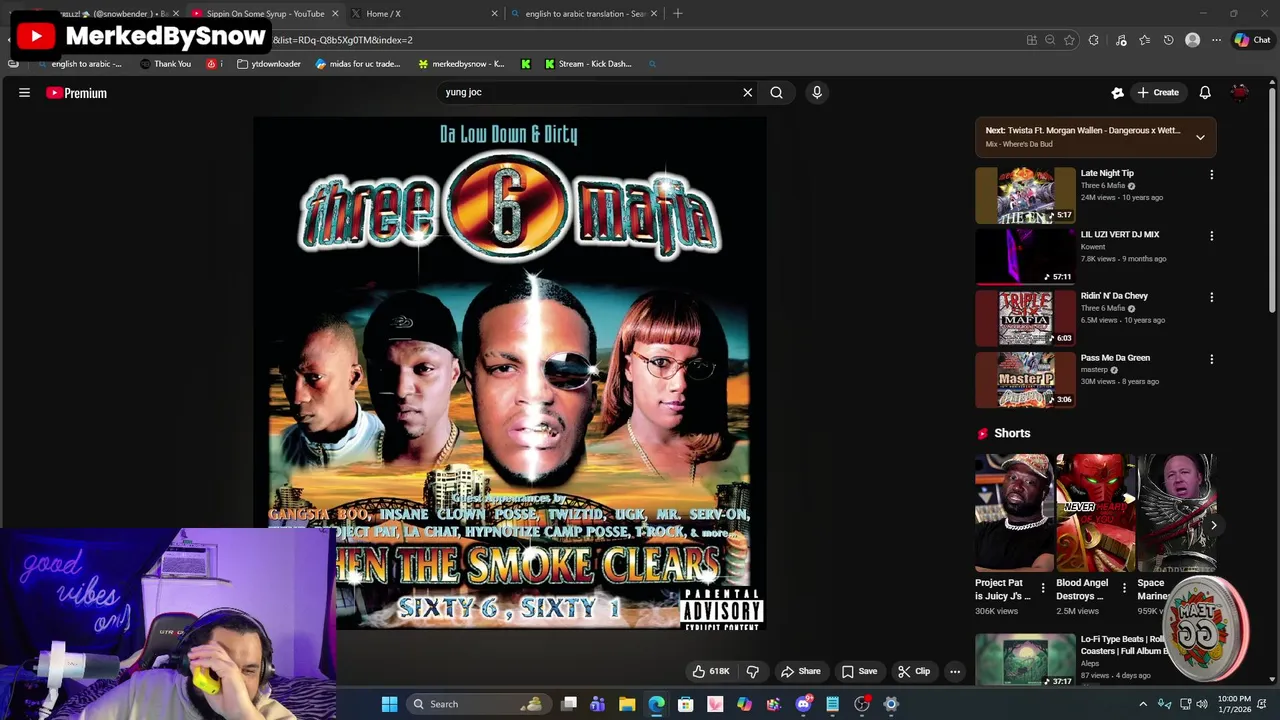
Task: Start voice search with the microphone
Action: coord(817,92)
